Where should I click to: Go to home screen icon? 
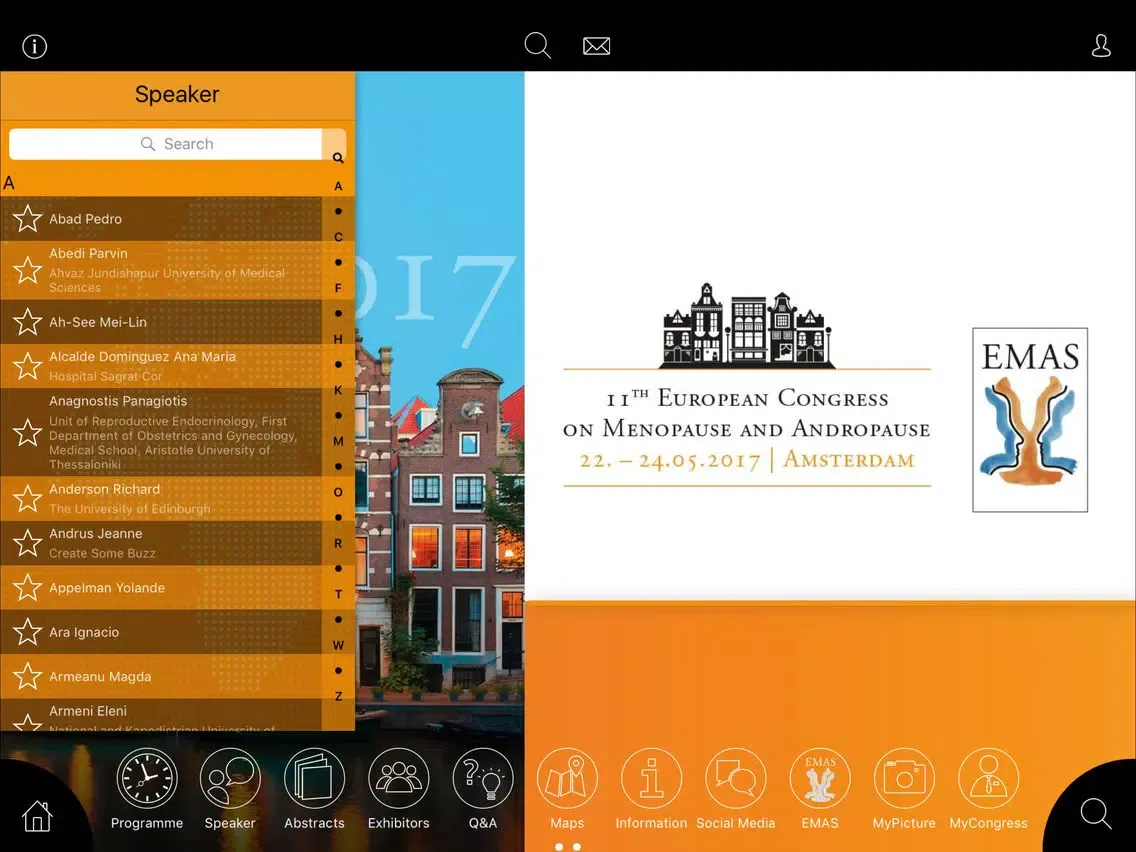37,816
